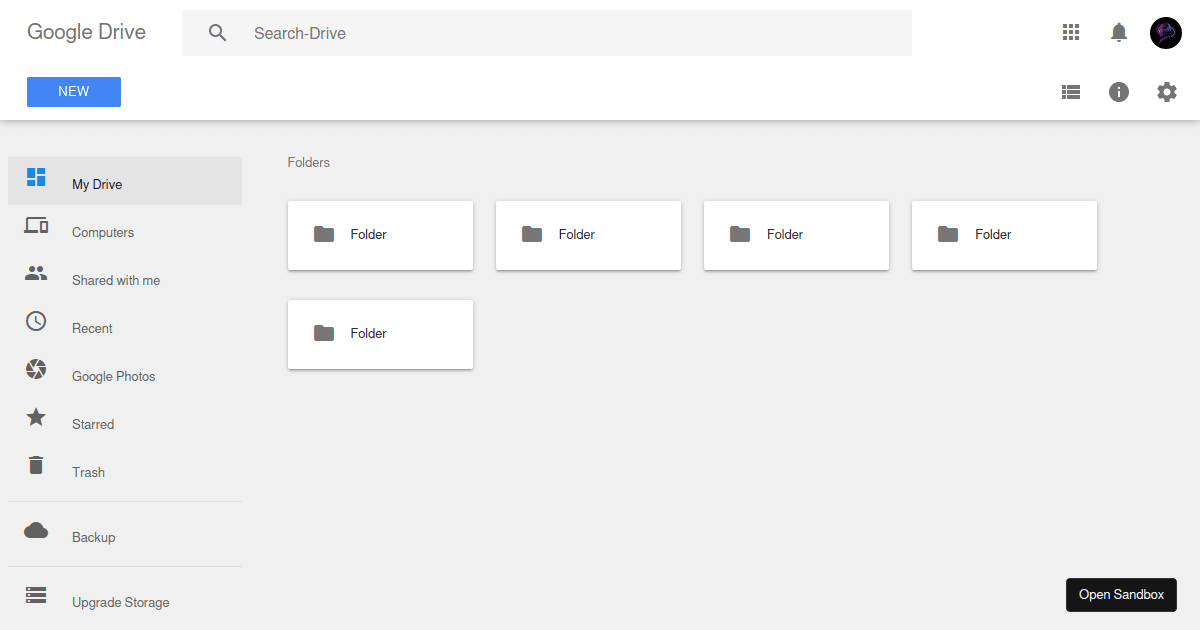
Task: Click the search magnifier icon
Action: pyautogui.click(x=218, y=33)
